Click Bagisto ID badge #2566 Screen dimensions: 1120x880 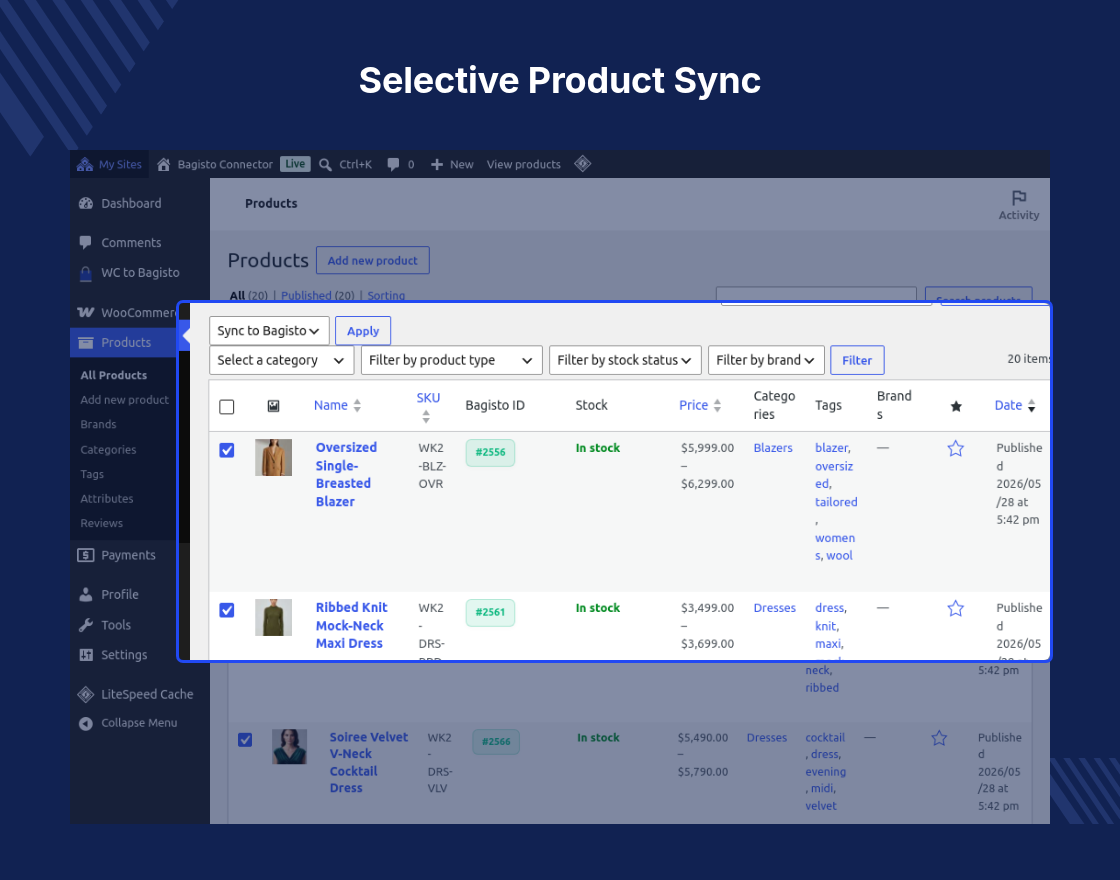point(496,741)
